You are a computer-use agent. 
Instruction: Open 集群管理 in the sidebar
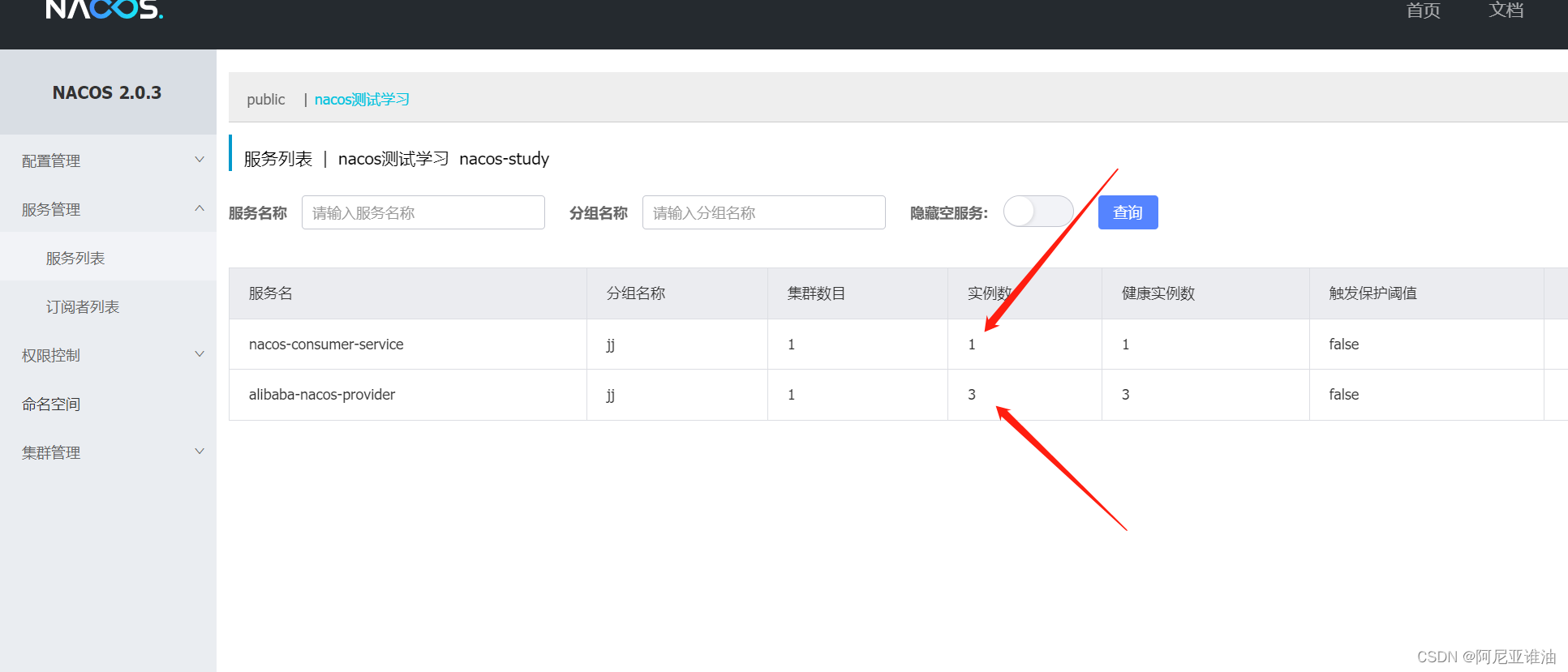[51, 452]
